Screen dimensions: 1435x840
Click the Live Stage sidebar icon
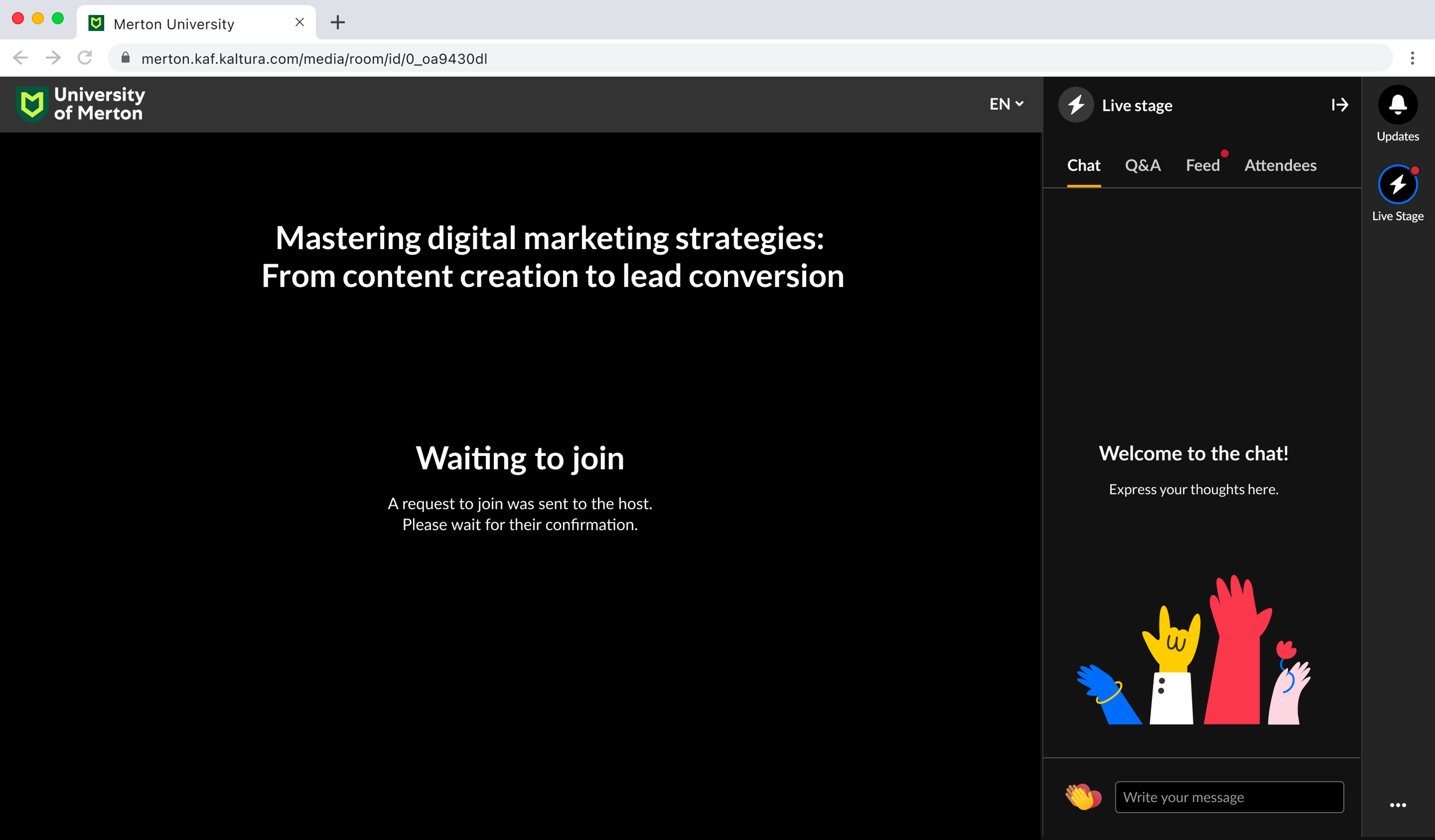[1397, 185]
